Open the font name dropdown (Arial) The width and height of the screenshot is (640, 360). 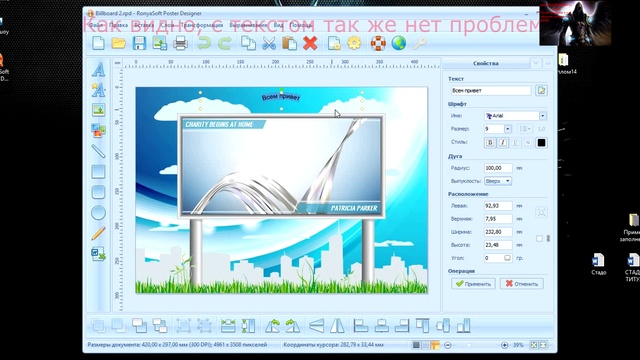(542, 116)
